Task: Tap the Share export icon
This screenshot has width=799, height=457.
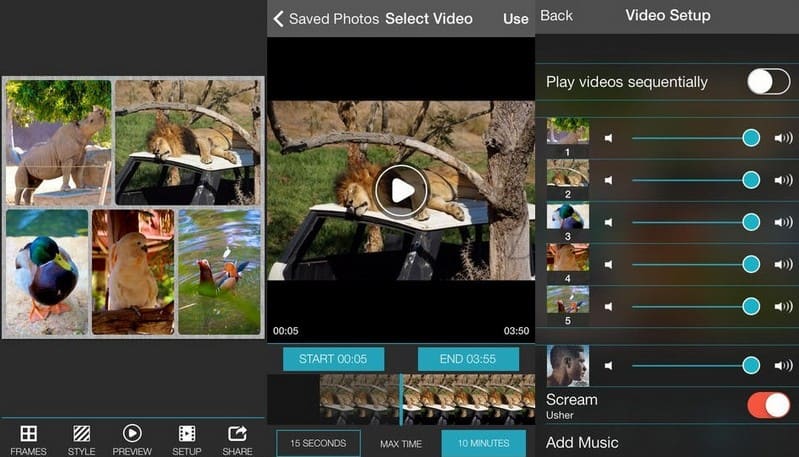Action: 237,434
